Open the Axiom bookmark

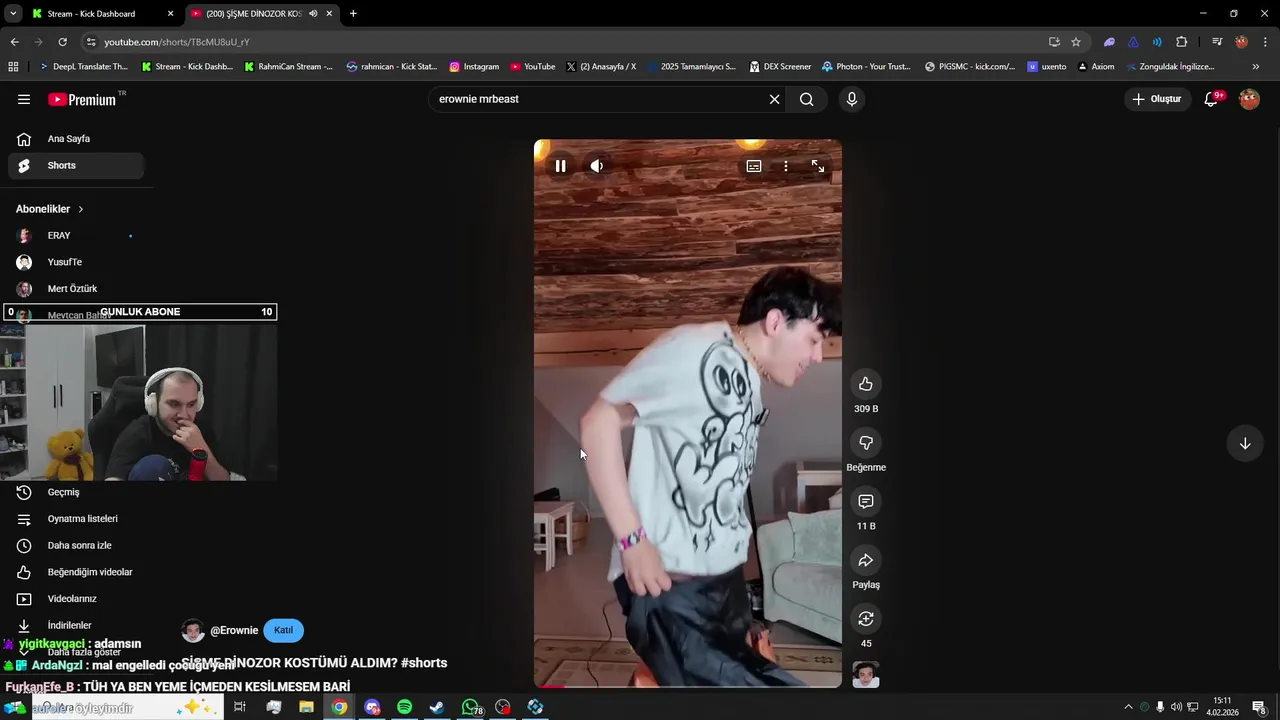pyautogui.click(x=1095, y=67)
